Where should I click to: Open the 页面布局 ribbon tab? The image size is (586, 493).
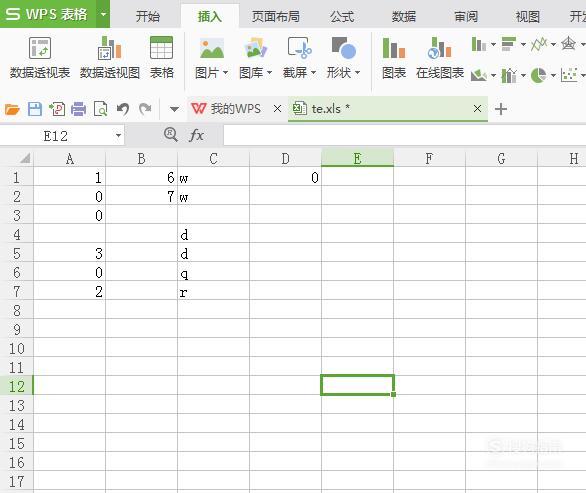coord(276,16)
